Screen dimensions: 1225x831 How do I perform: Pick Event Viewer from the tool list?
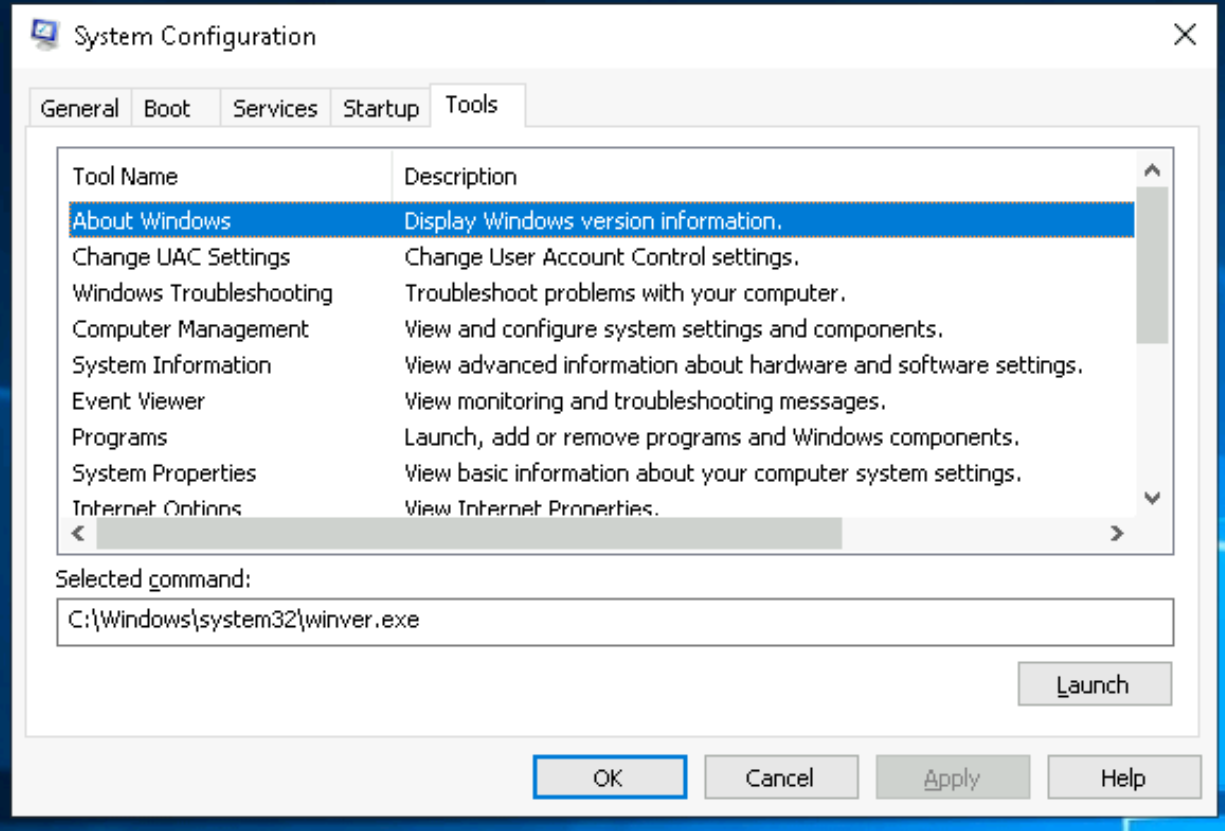click(138, 401)
